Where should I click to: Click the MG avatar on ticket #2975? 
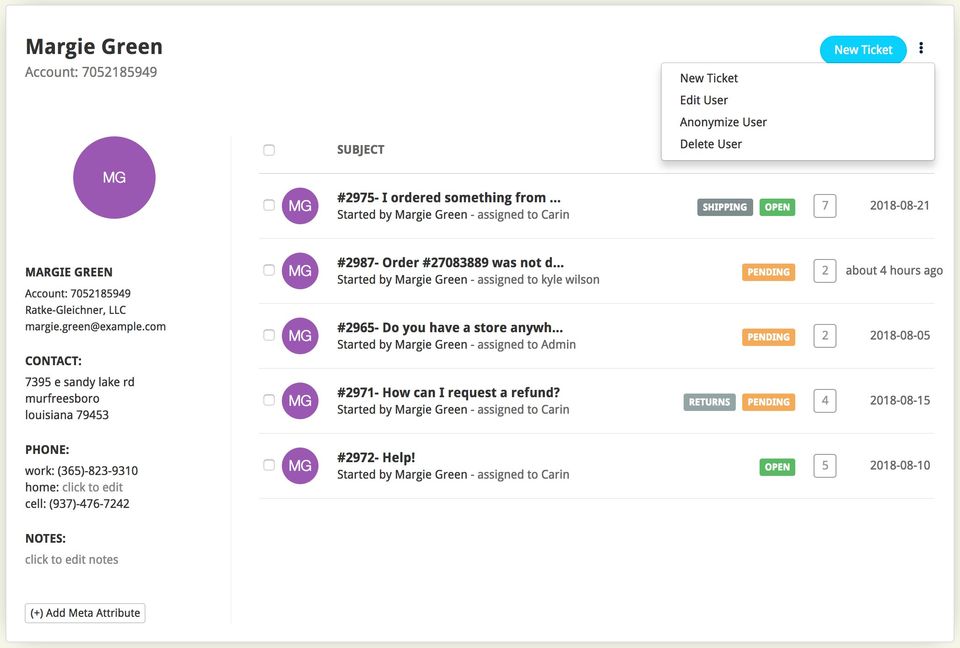click(x=300, y=206)
